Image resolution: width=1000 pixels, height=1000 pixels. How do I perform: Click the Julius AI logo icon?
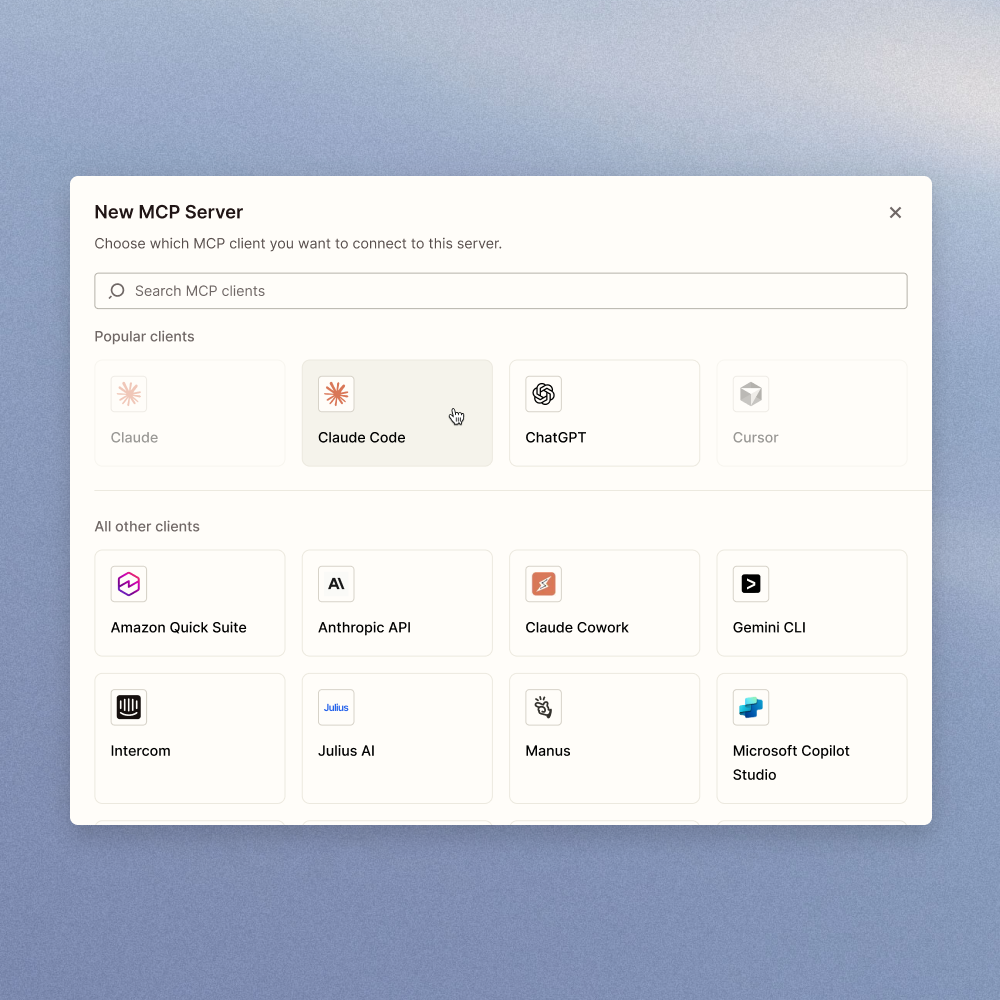coord(336,707)
